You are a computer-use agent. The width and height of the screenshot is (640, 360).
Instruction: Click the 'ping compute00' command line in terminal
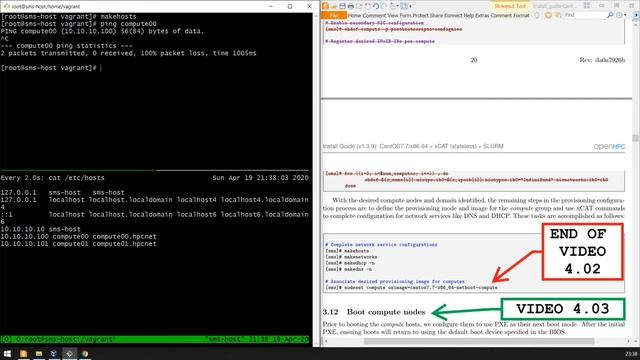coord(79,24)
